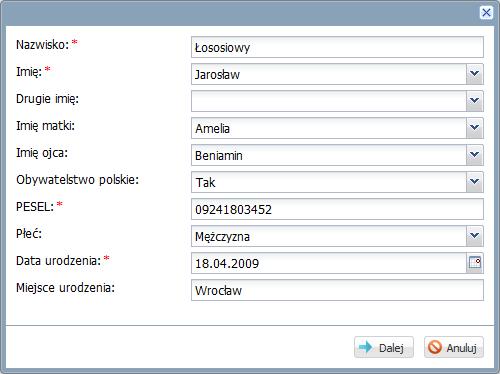
Task: Click the Imię matki label
Action: pos(45,126)
